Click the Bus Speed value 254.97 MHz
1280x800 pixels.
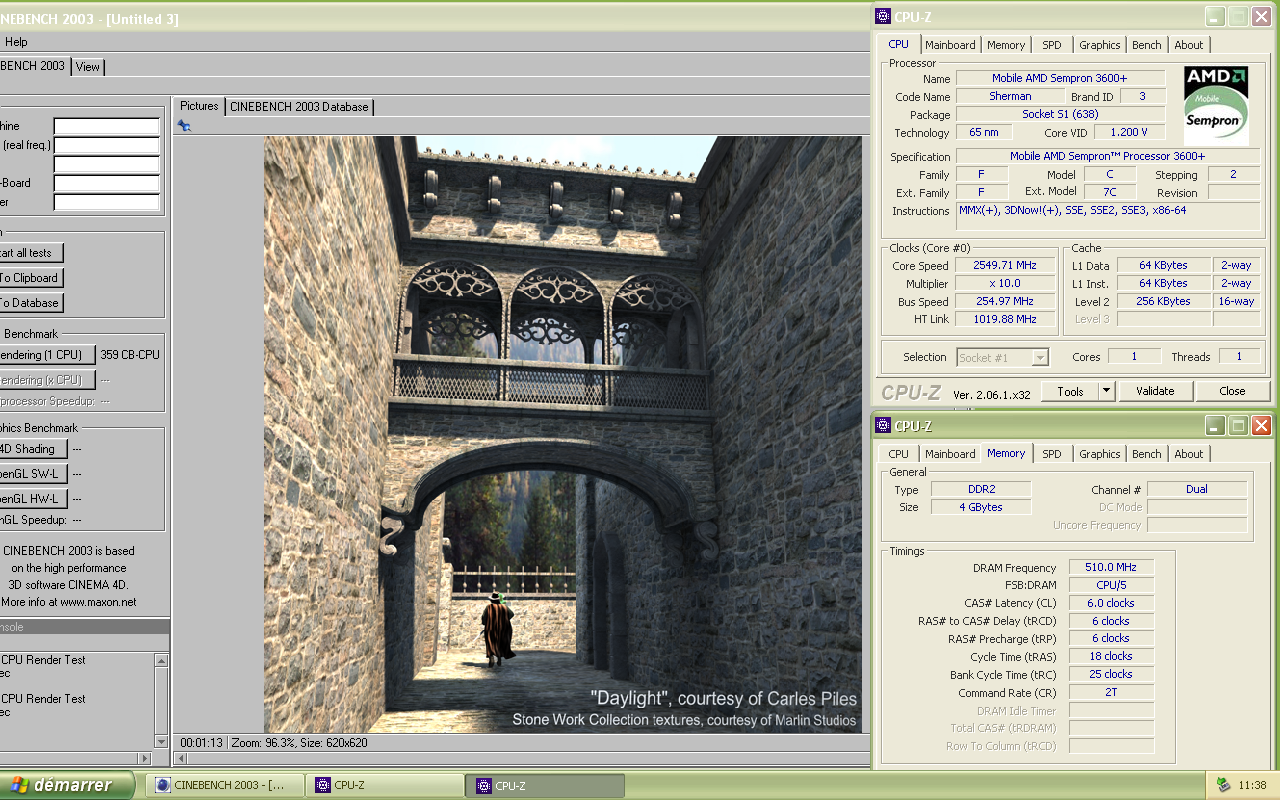(x=1004, y=302)
